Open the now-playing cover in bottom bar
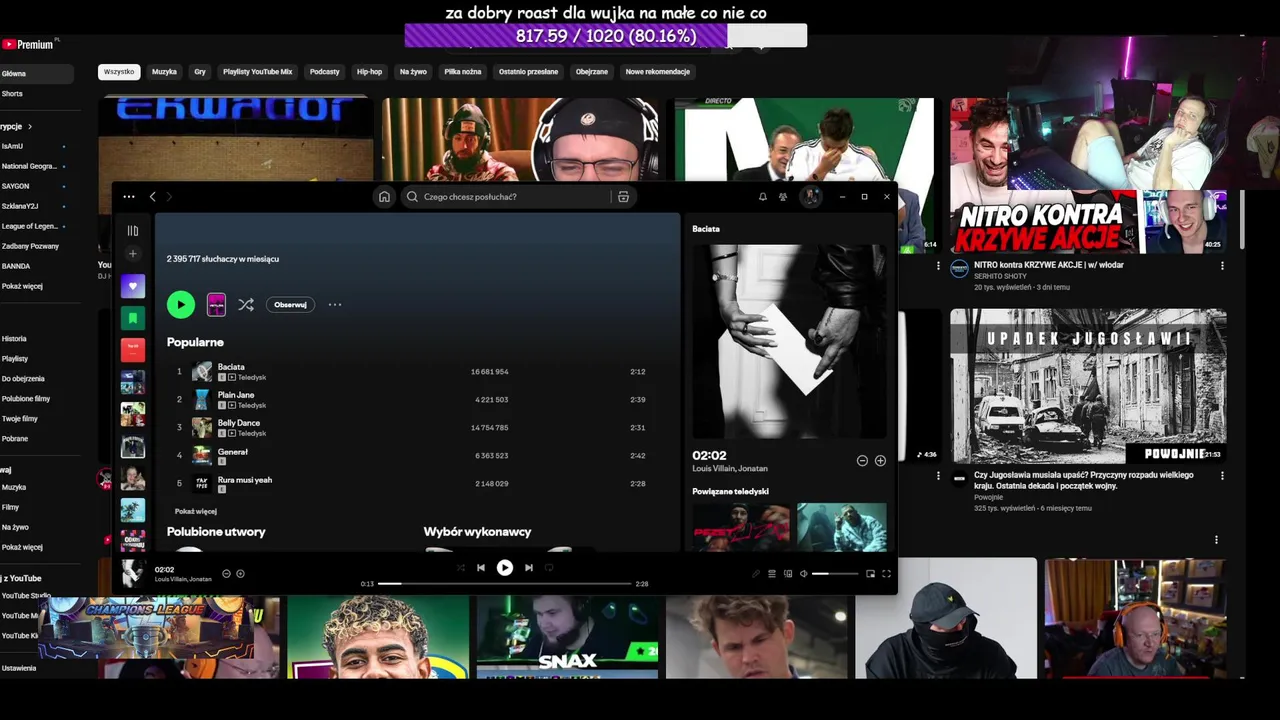Image resolution: width=1280 pixels, height=720 pixels. click(133, 574)
